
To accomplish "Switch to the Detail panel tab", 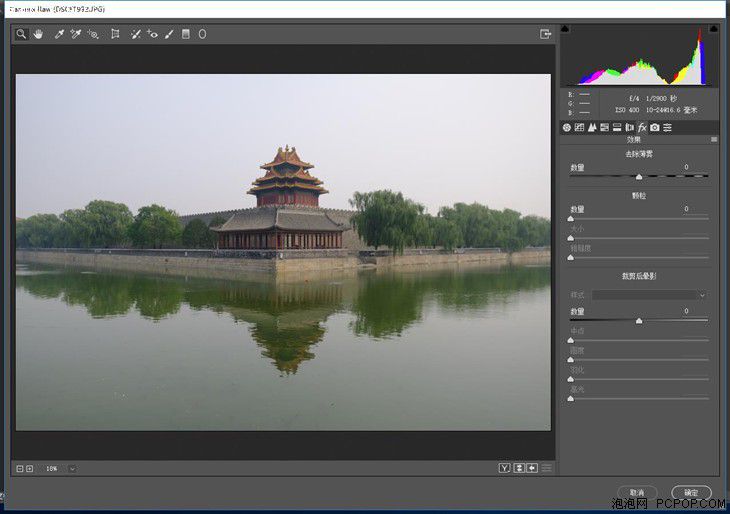I will pyautogui.click(x=592, y=128).
